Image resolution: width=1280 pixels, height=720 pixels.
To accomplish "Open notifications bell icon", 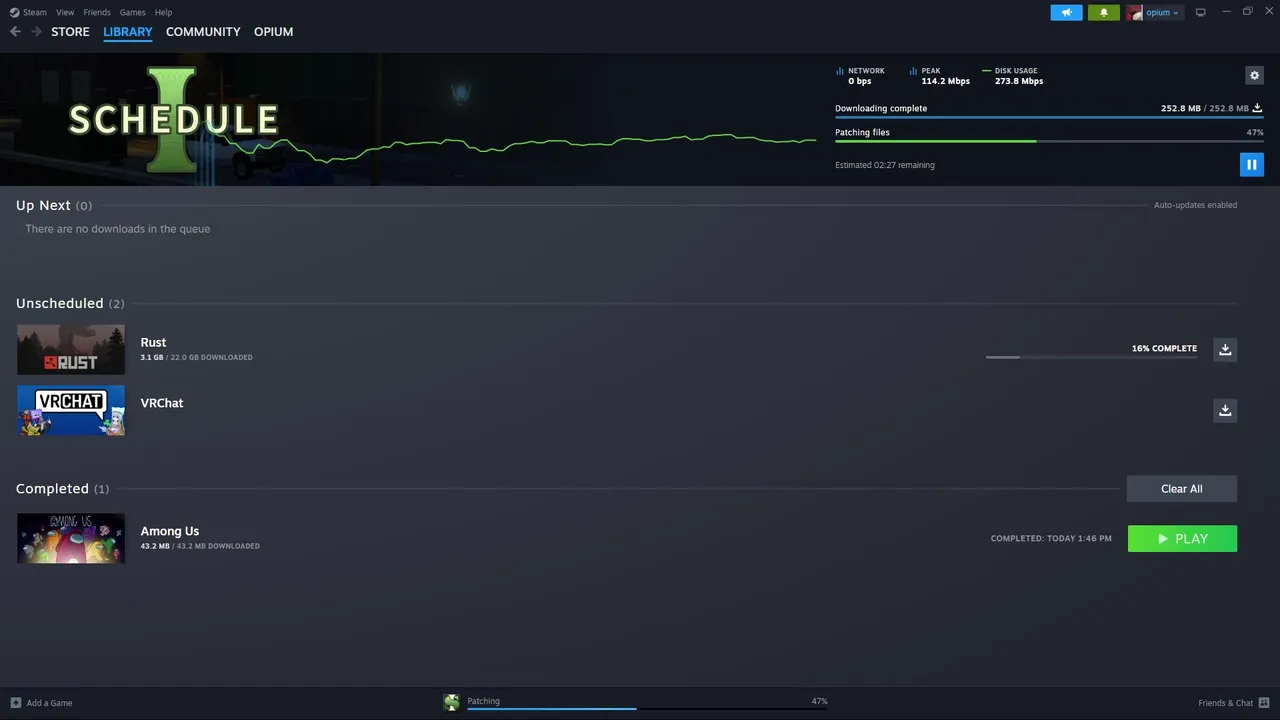I will [1104, 12].
